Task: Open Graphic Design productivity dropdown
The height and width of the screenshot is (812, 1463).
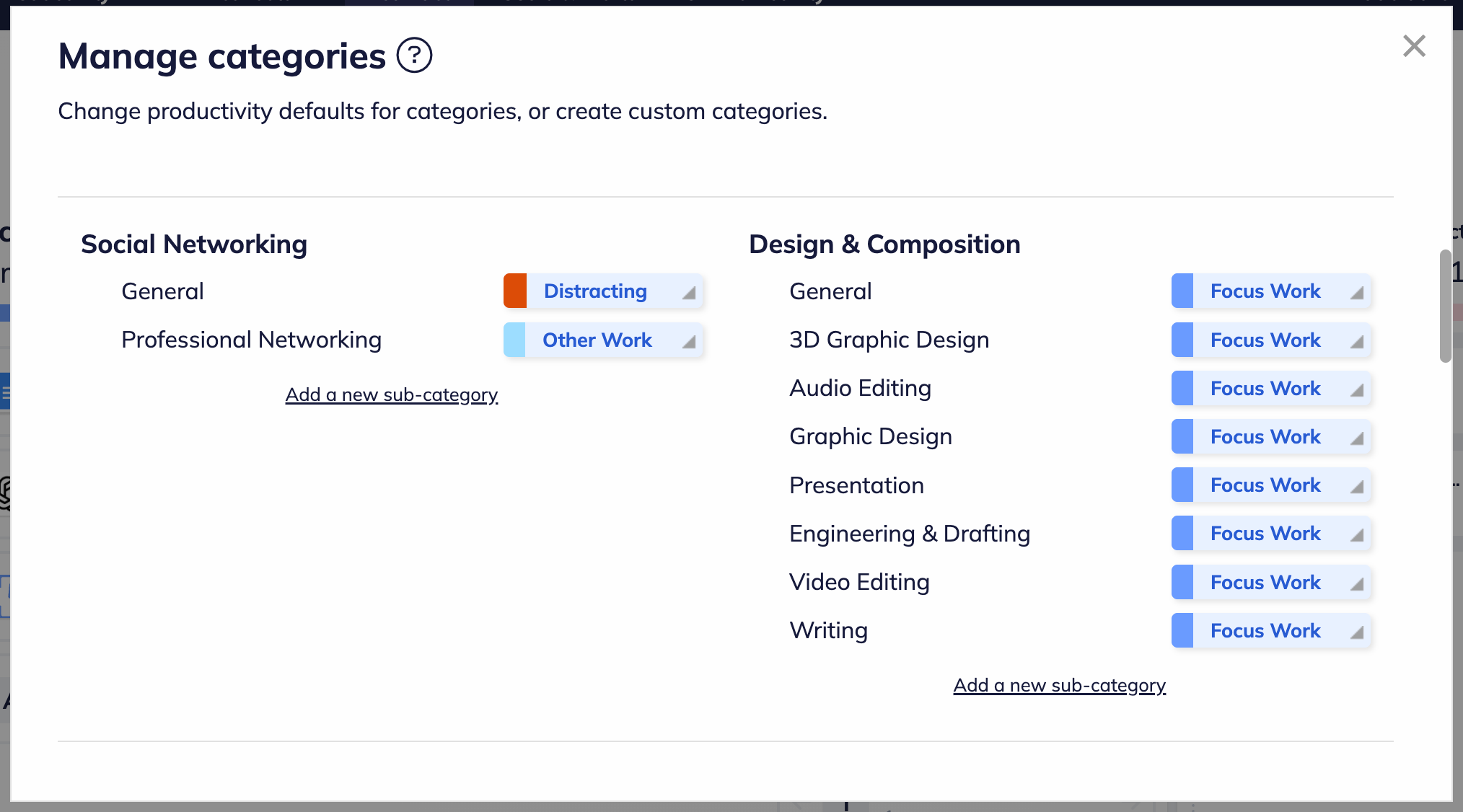Action: 1271,437
